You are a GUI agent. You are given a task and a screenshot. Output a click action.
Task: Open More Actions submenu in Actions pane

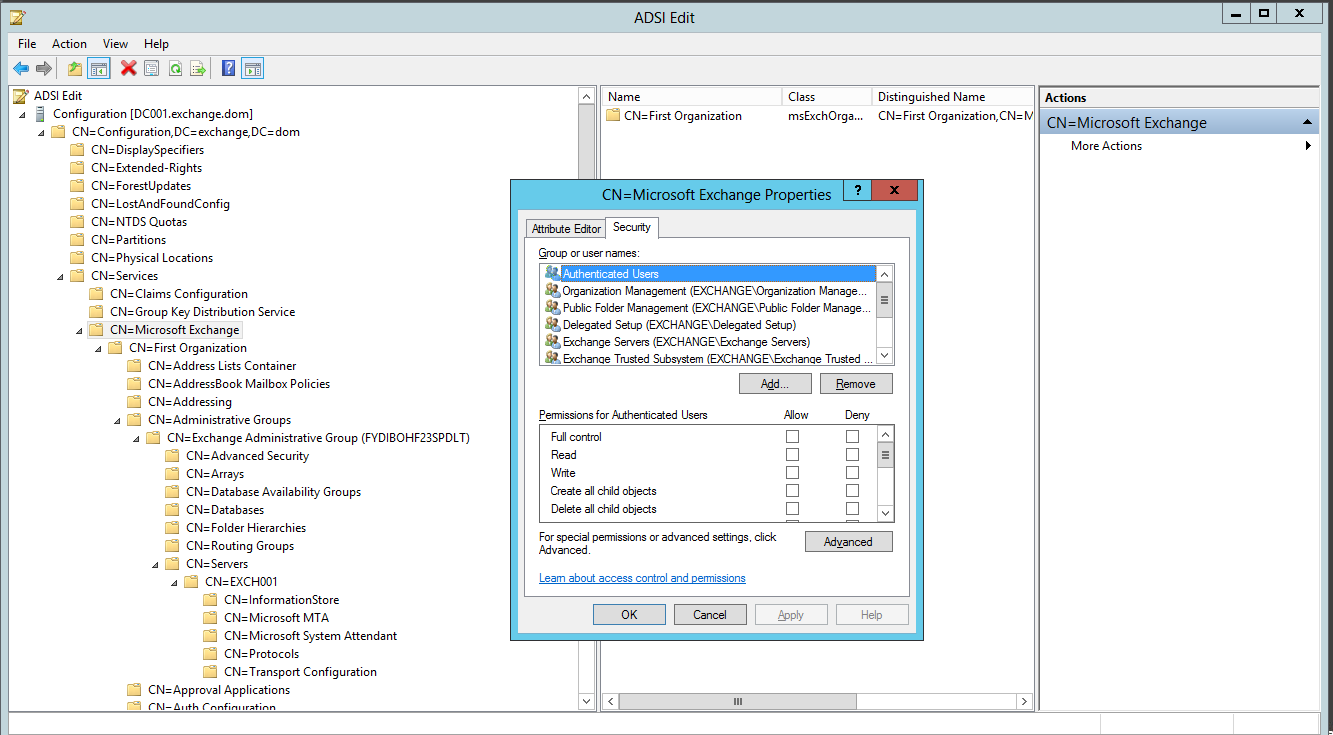point(1179,146)
